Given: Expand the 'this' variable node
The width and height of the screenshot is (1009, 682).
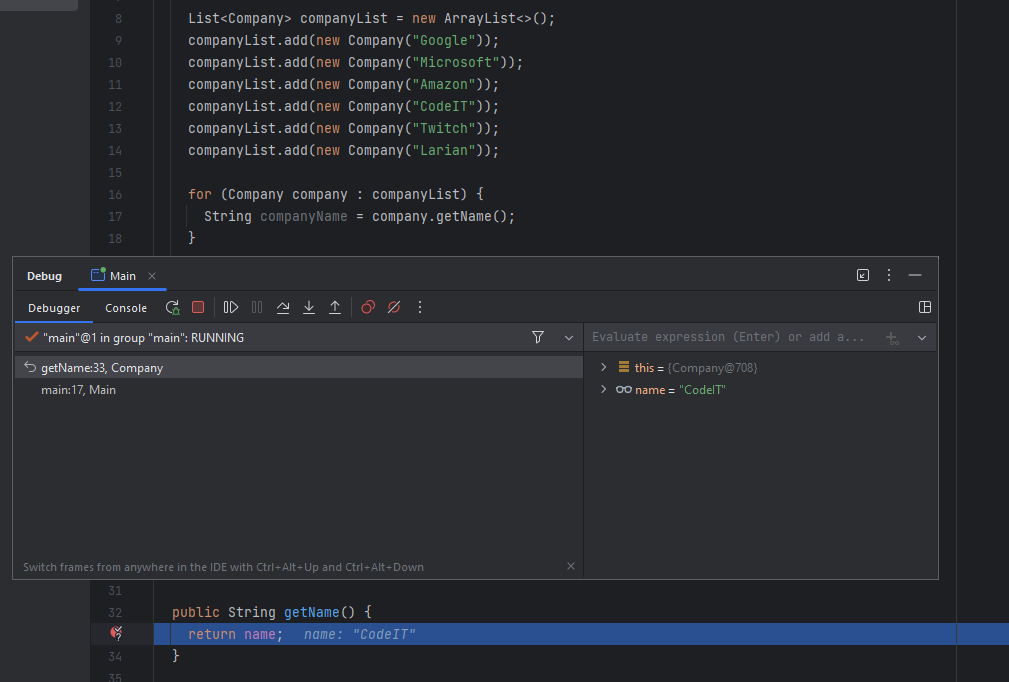Looking at the screenshot, I should point(603,368).
